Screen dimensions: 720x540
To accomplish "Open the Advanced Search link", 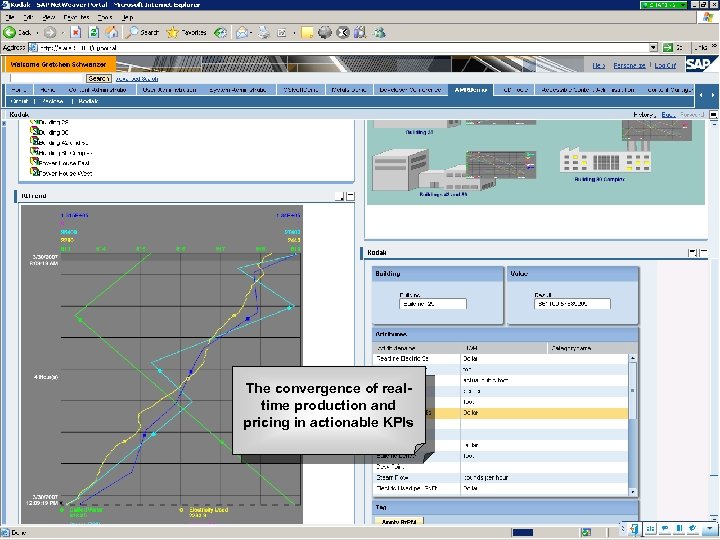I will click(136, 79).
